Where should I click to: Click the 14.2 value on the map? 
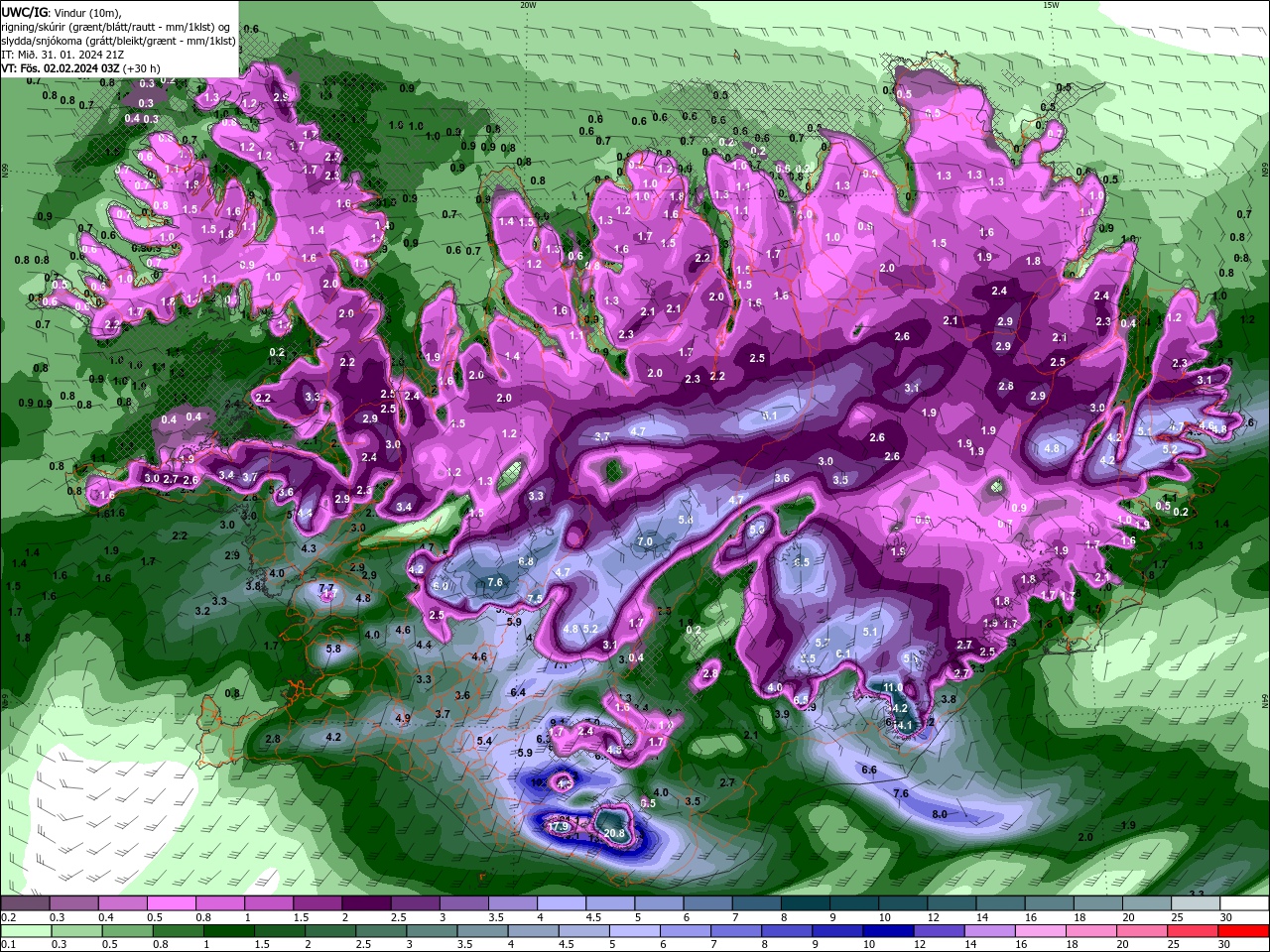click(898, 709)
